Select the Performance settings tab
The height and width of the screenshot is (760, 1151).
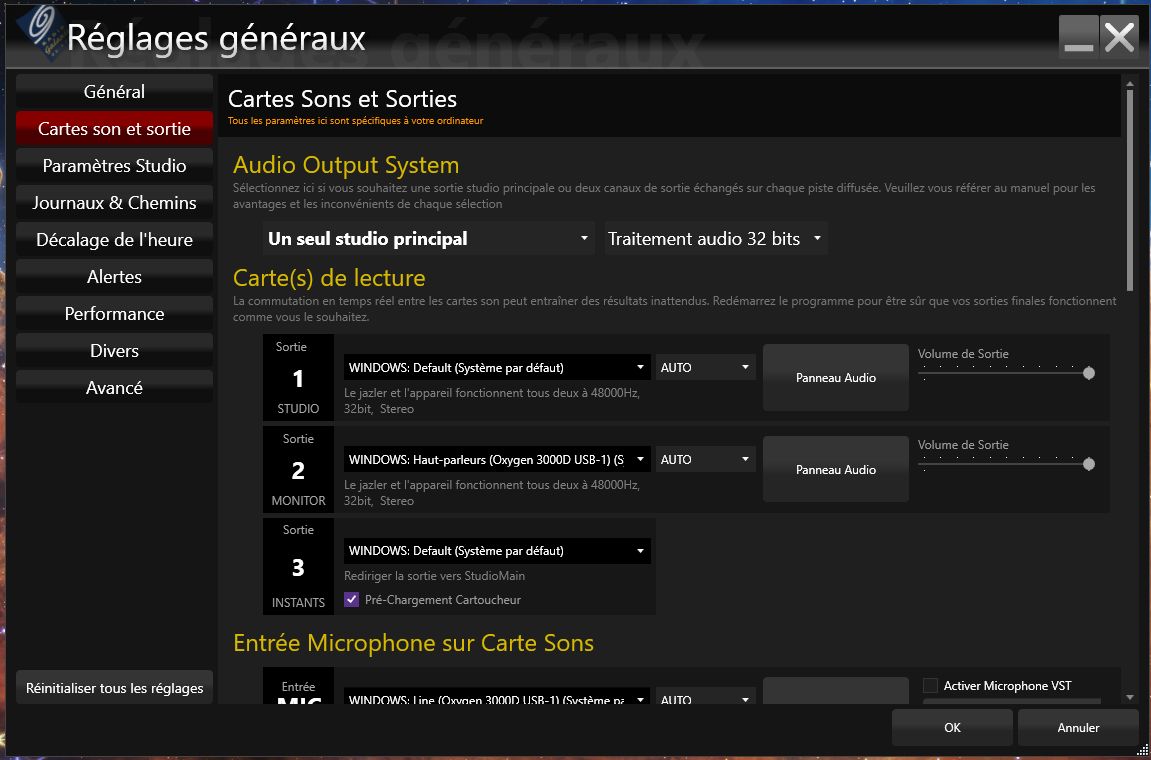pos(114,314)
